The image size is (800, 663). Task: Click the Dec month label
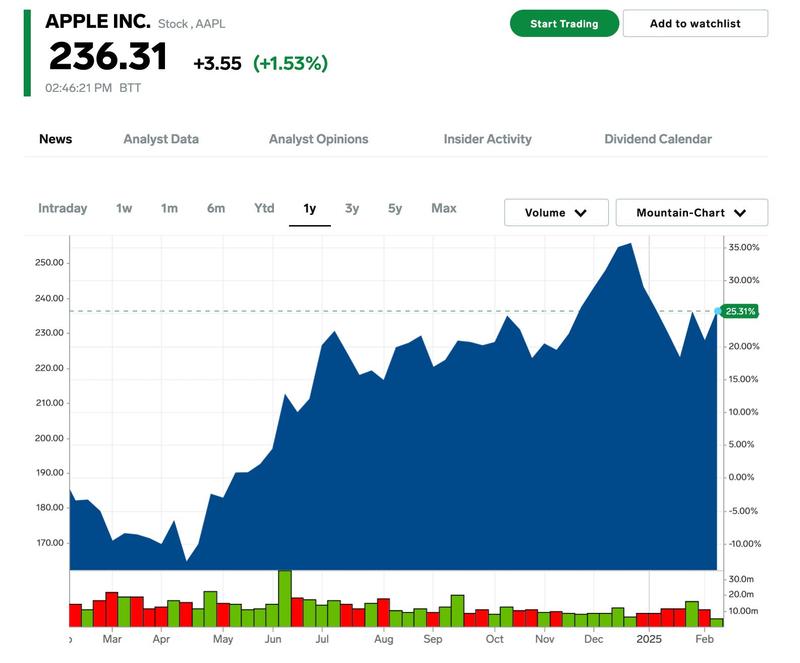593,639
